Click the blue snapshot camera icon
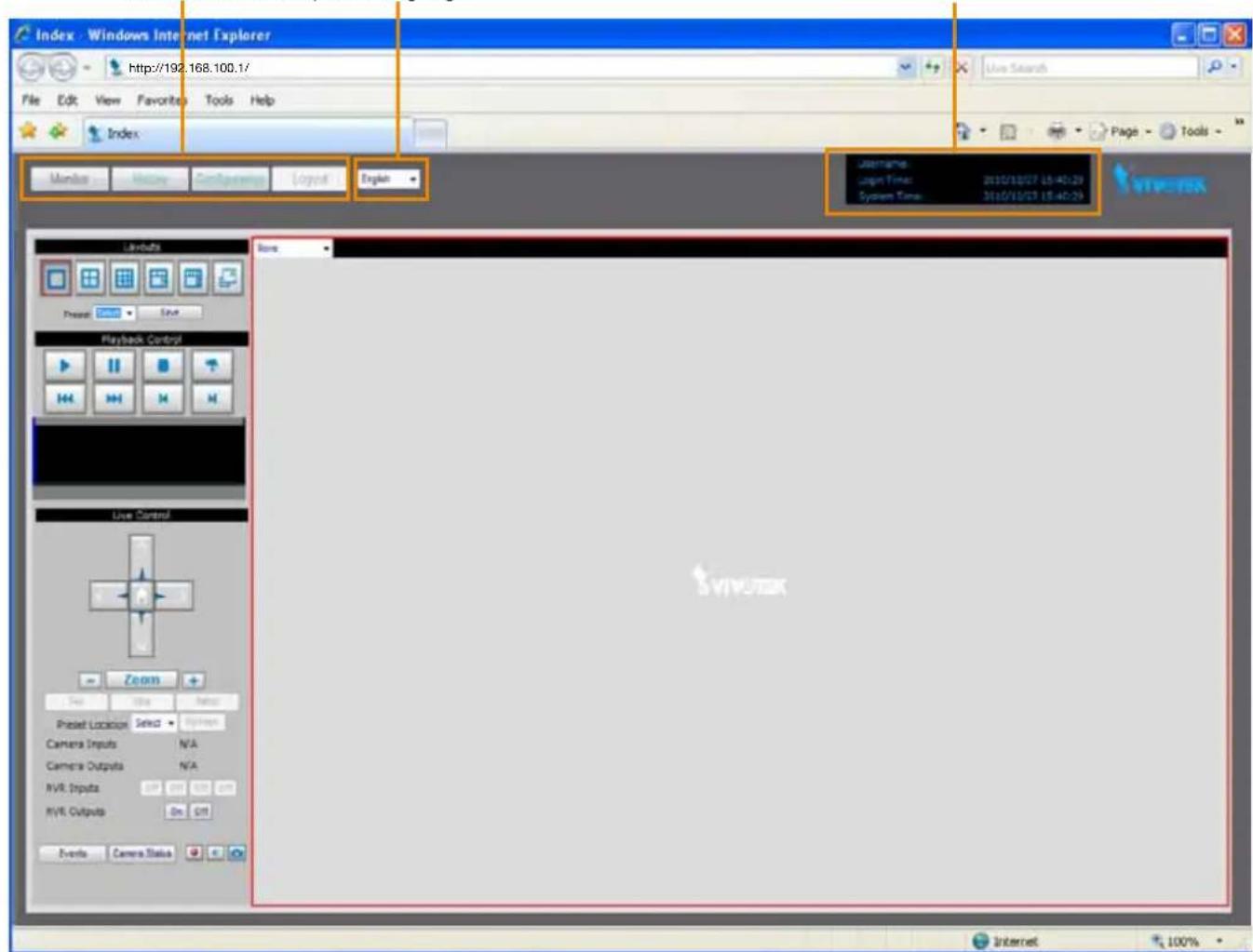The height and width of the screenshot is (952, 1253). tap(237, 852)
